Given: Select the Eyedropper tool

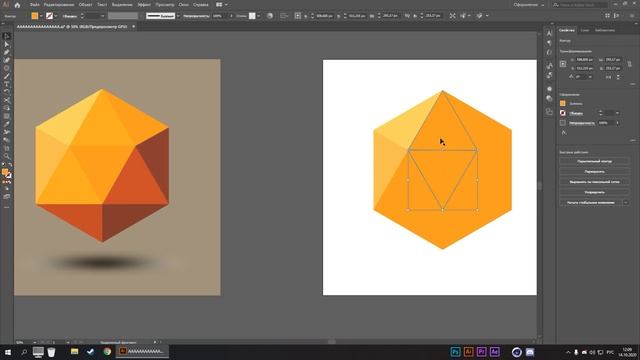Looking at the screenshot, I should [7, 124].
